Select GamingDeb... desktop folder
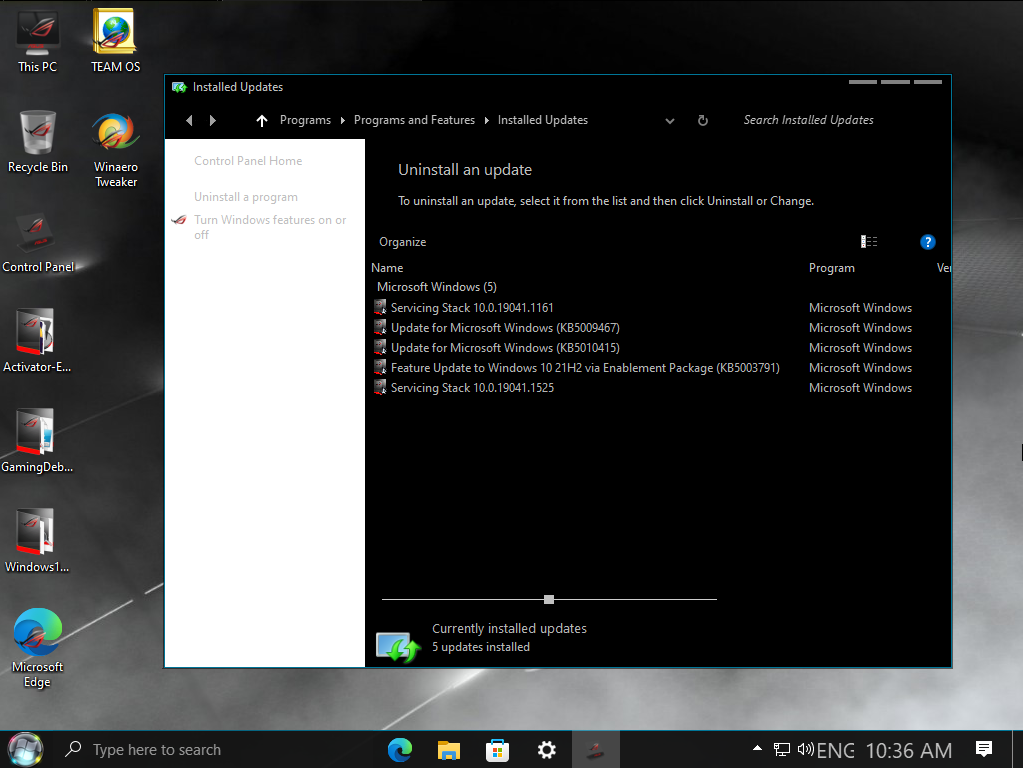The image size is (1023, 768). pos(37,440)
